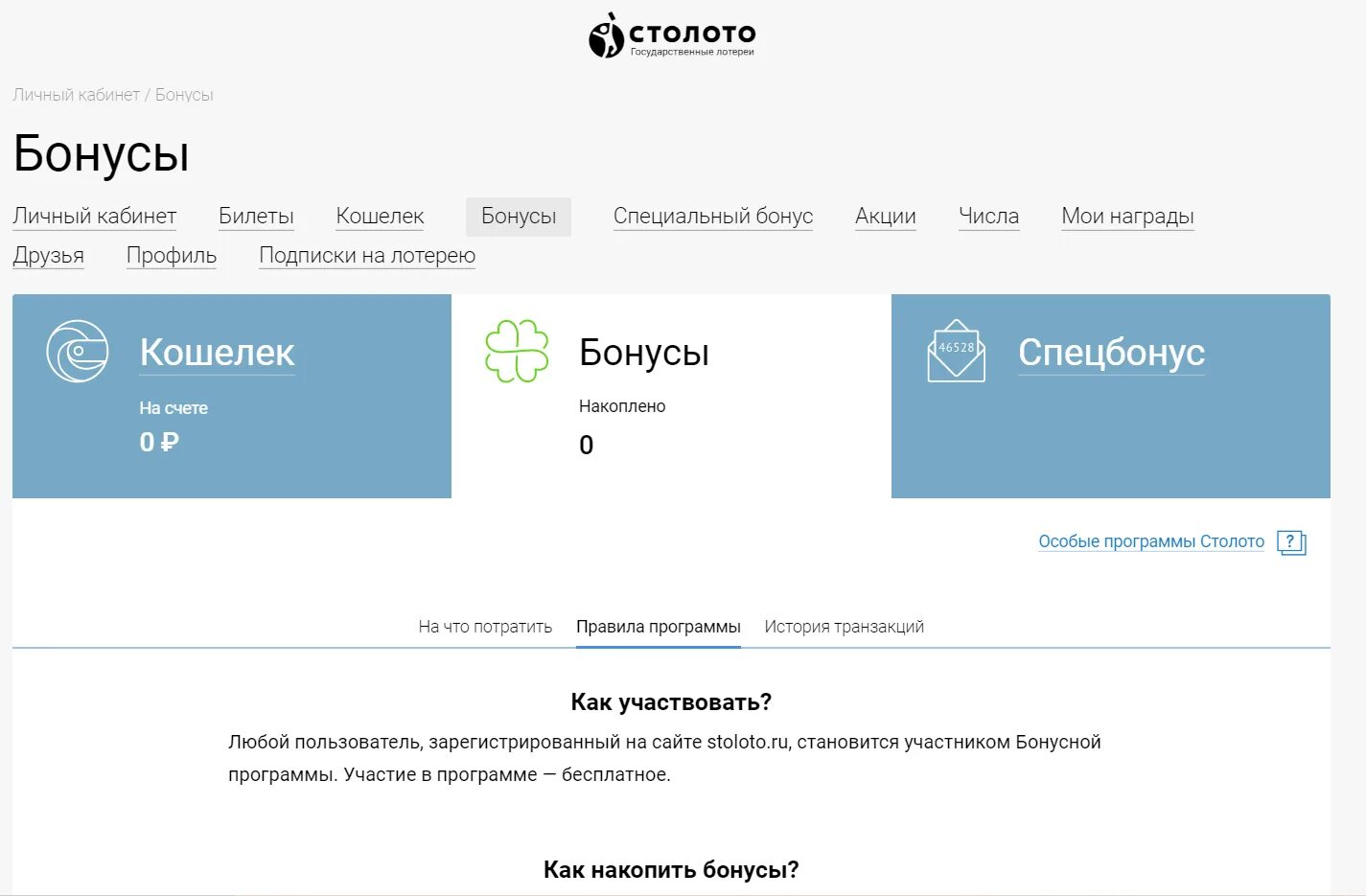This screenshot has width=1366, height=896.
Task: Click the На счете label
Action: (x=174, y=408)
